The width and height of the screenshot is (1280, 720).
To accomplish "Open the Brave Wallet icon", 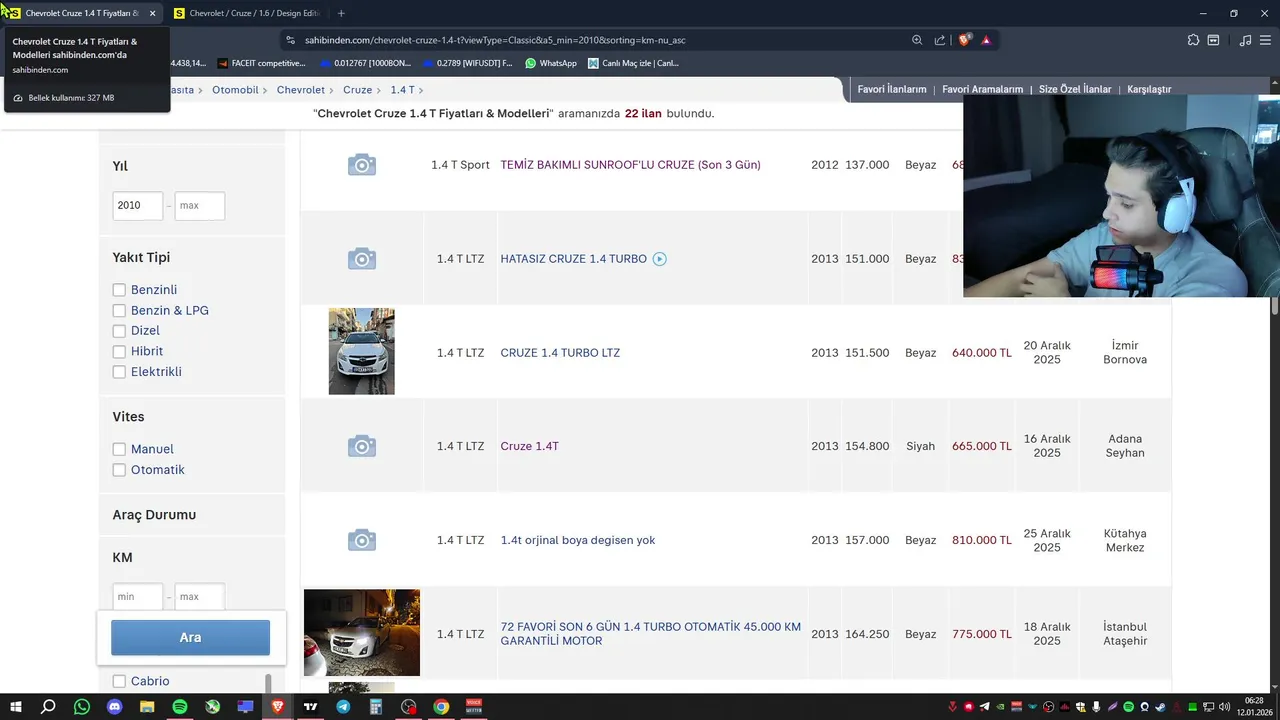I will (1213, 40).
